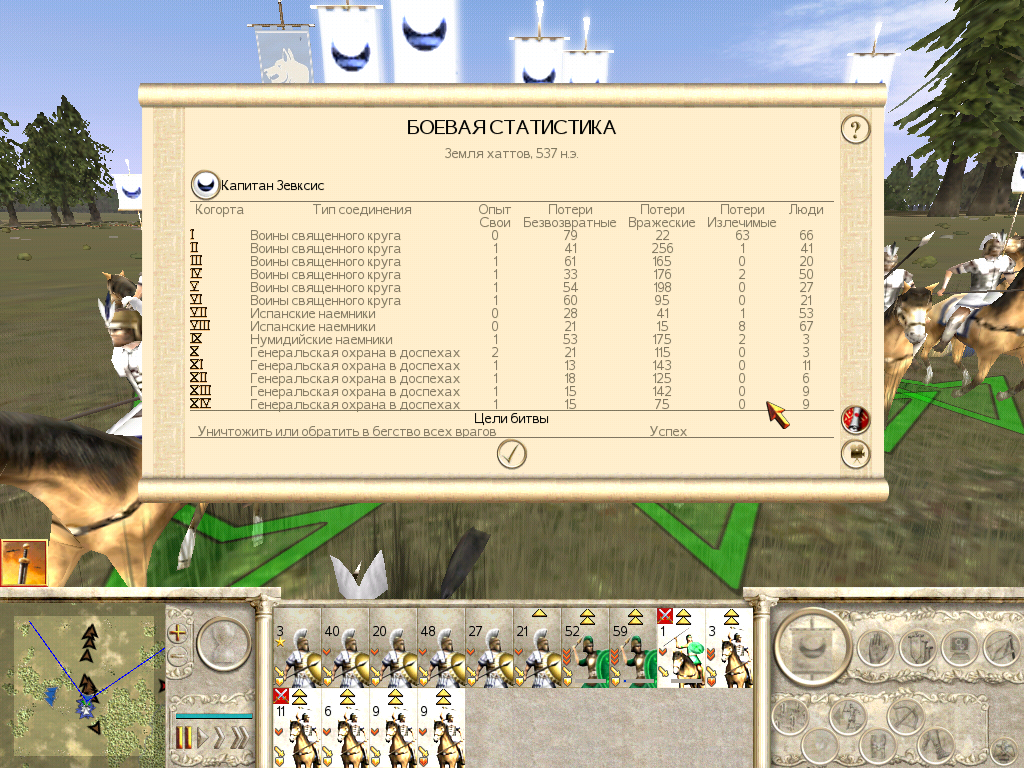Click the Успех result text
Image resolution: width=1024 pixels, height=768 pixels.
[x=668, y=432]
